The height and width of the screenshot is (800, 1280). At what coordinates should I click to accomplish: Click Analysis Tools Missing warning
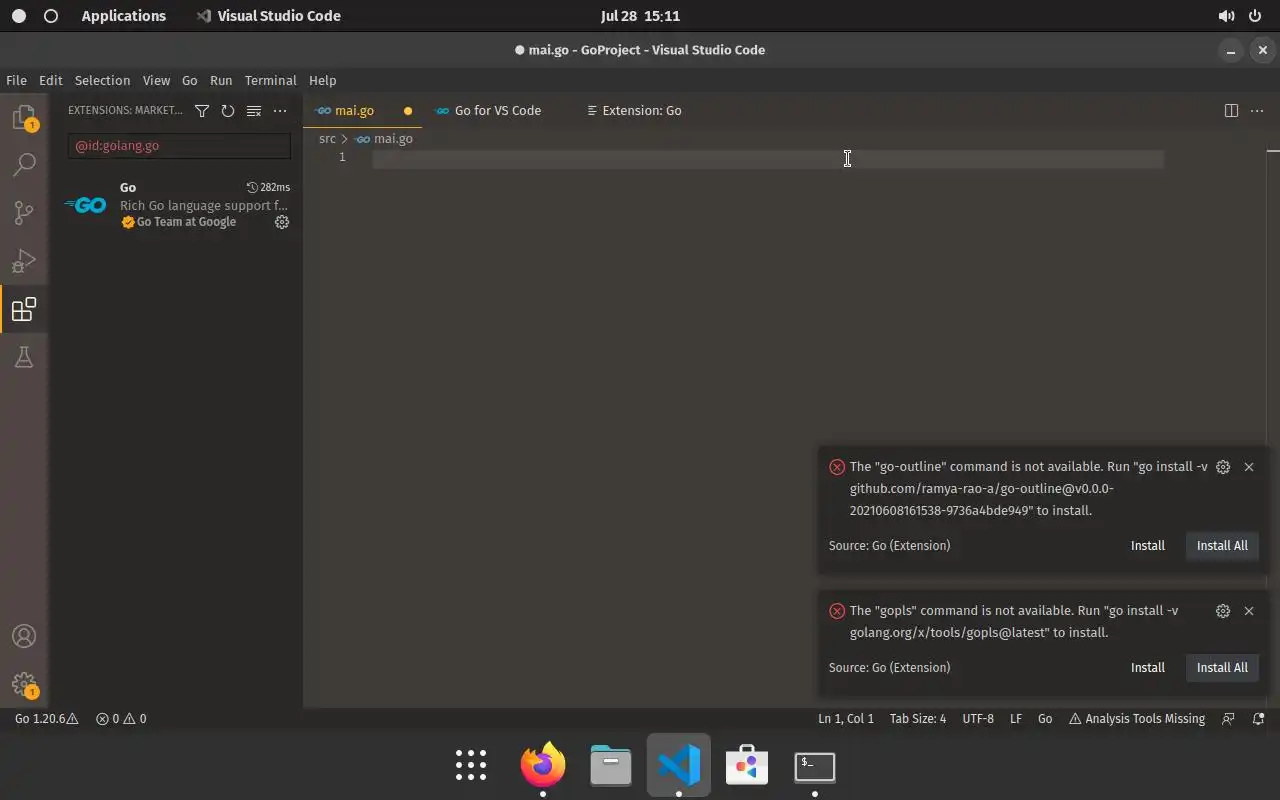coord(1137,719)
